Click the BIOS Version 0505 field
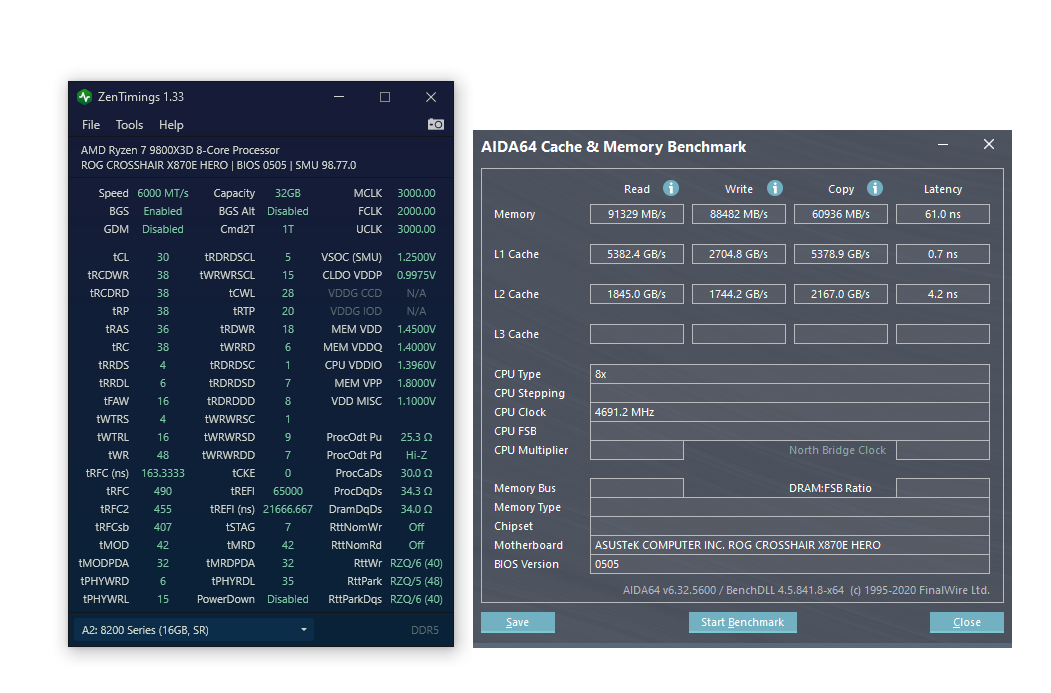Image resolution: width=1051 pixels, height=693 pixels. coord(790,564)
